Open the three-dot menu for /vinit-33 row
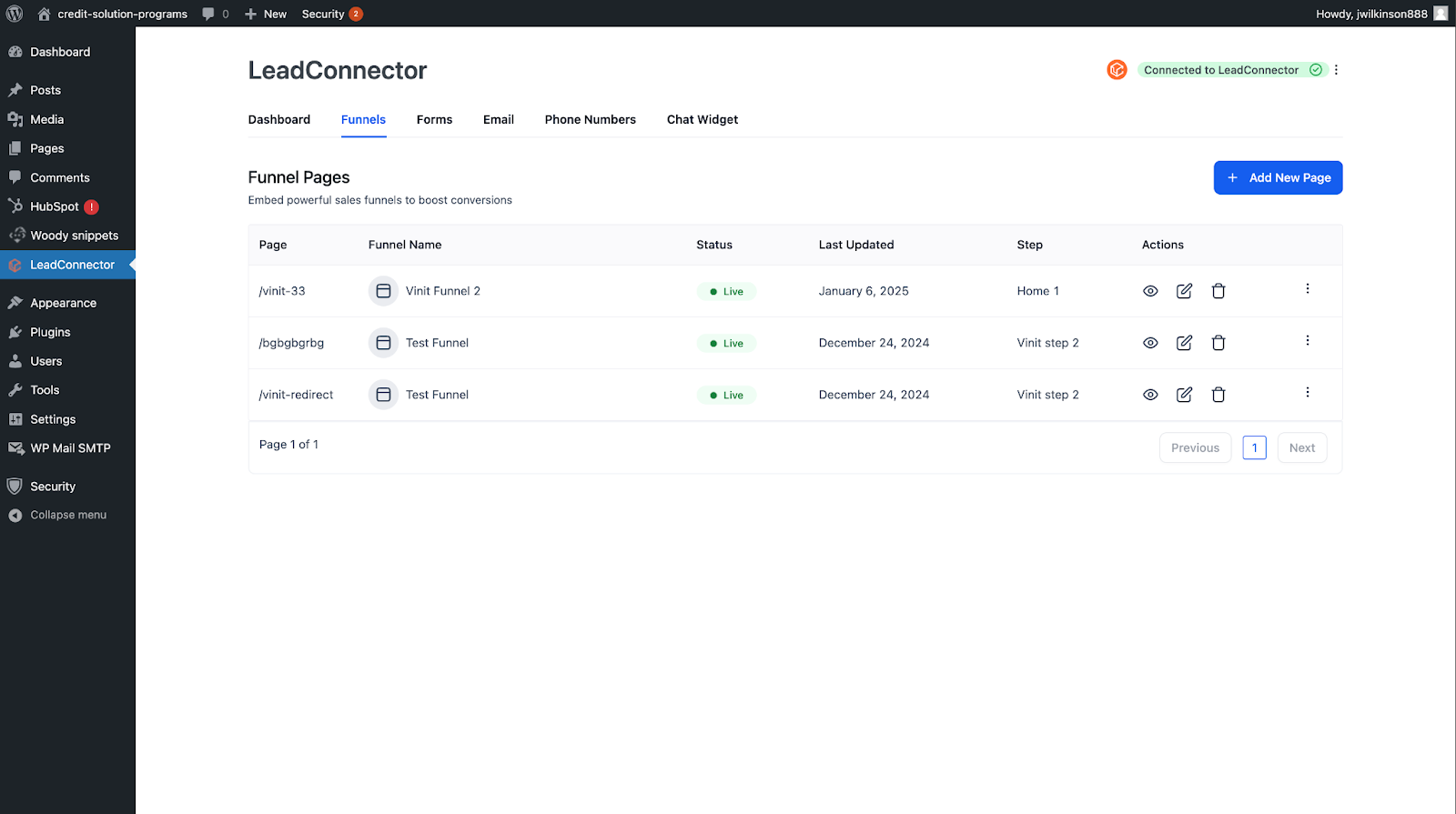The width and height of the screenshot is (1456, 814). pos(1308,289)
